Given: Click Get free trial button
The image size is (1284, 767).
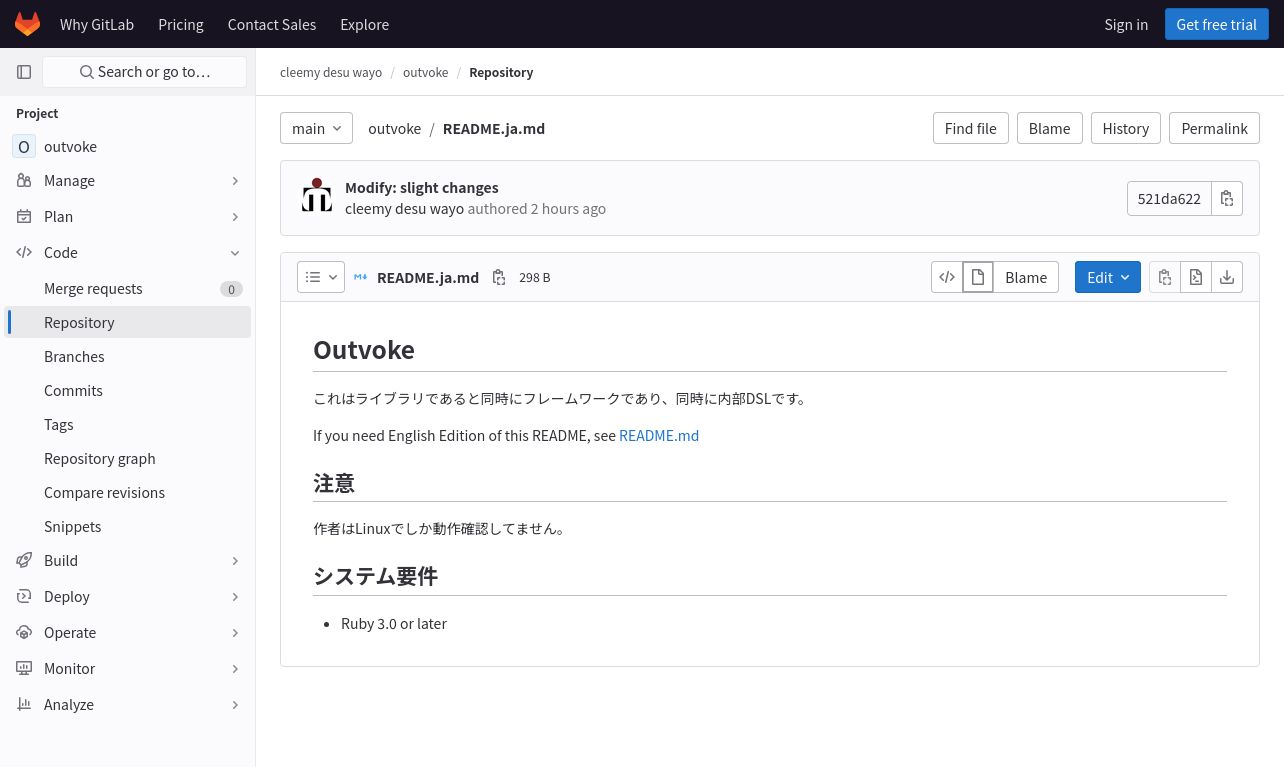Looking at the screenshot, I should (1216, 24).
